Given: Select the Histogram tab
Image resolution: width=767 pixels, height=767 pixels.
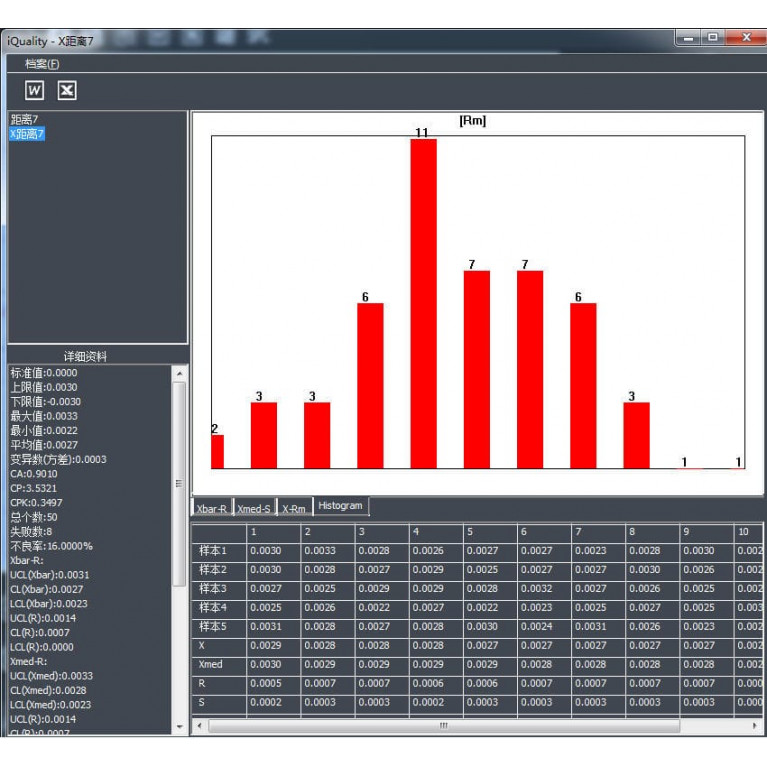Looking at the screenshot, I should point(340,506).
